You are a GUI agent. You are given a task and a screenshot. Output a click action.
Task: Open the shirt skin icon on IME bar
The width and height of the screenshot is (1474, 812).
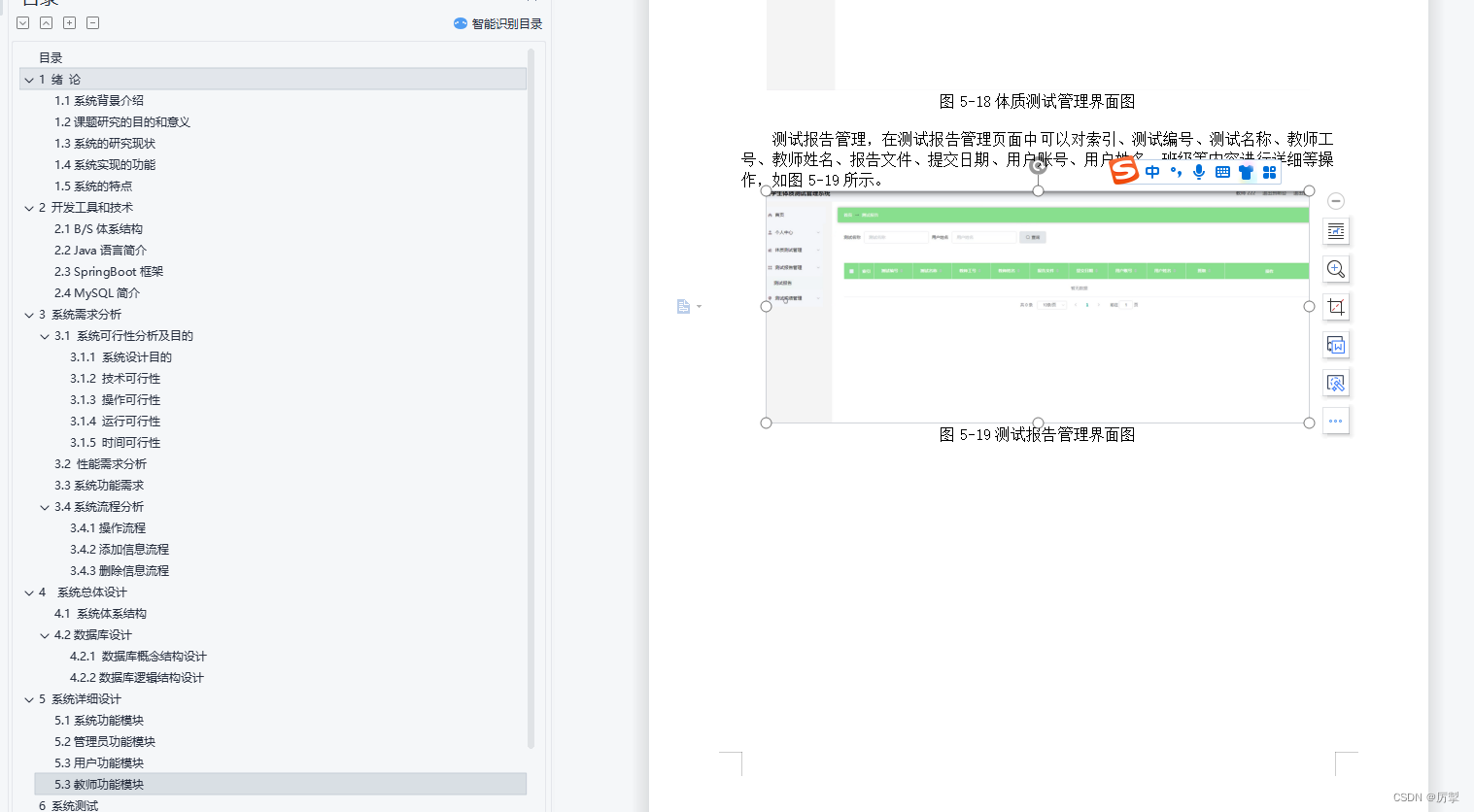pos(1246,172)
